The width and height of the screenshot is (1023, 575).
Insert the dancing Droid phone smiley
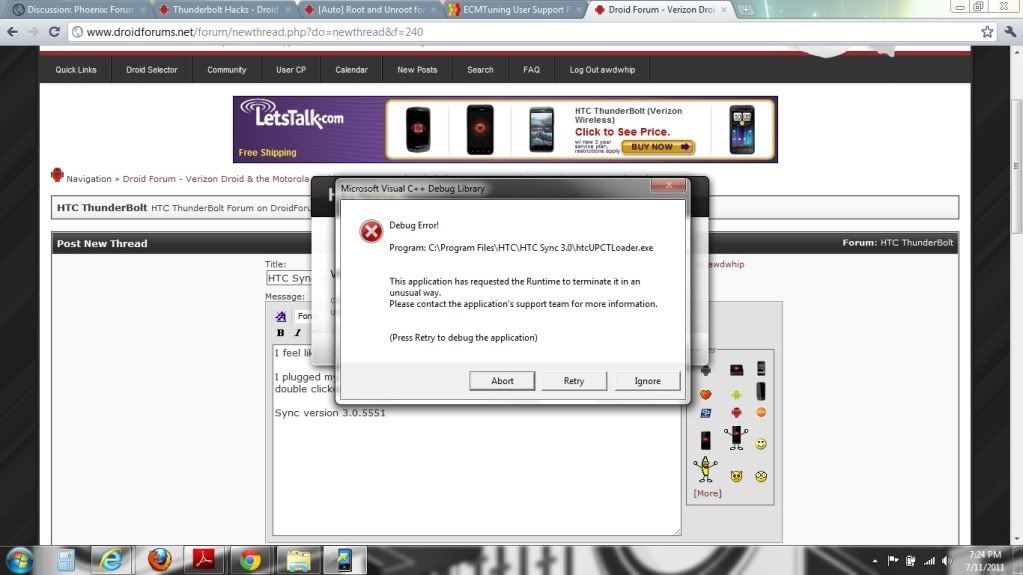click(x=736, y=438)
